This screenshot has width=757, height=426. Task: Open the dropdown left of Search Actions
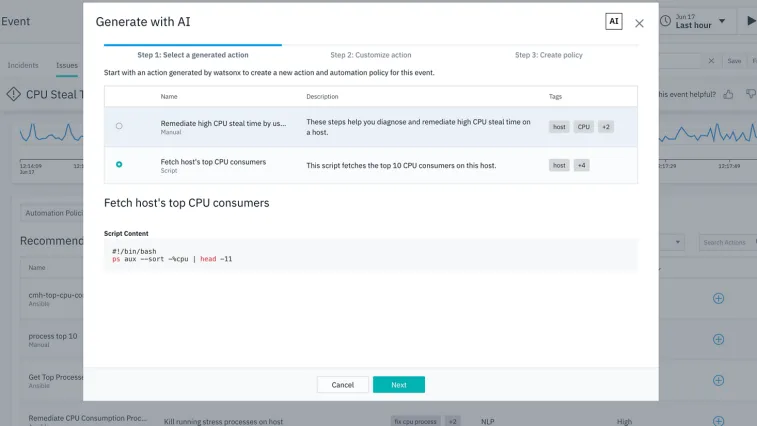[x=677, y=242]
